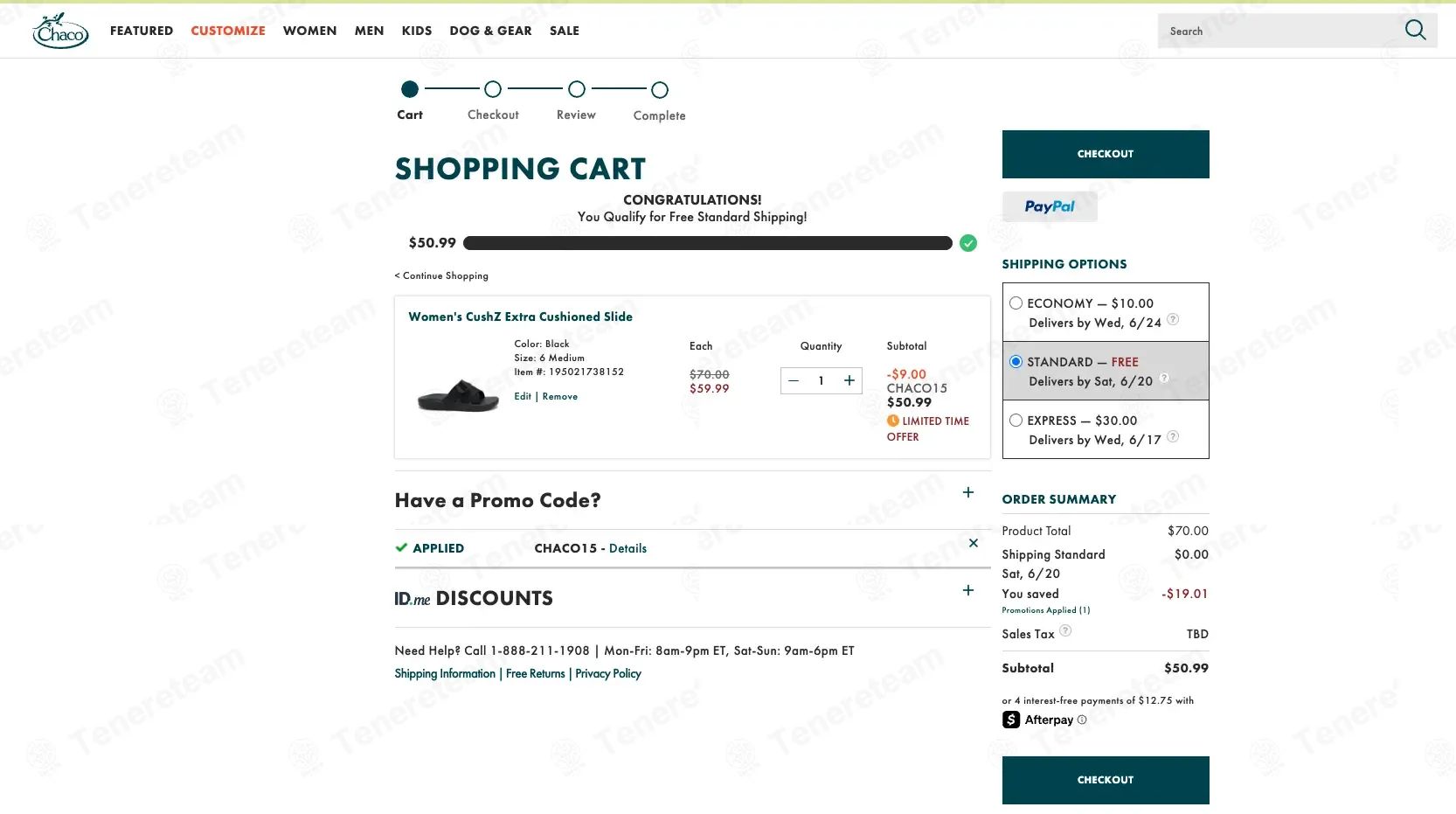This screenshot has width=1456, height=814.
Task: Click the Checkout step circle
Action: [493, 89]
